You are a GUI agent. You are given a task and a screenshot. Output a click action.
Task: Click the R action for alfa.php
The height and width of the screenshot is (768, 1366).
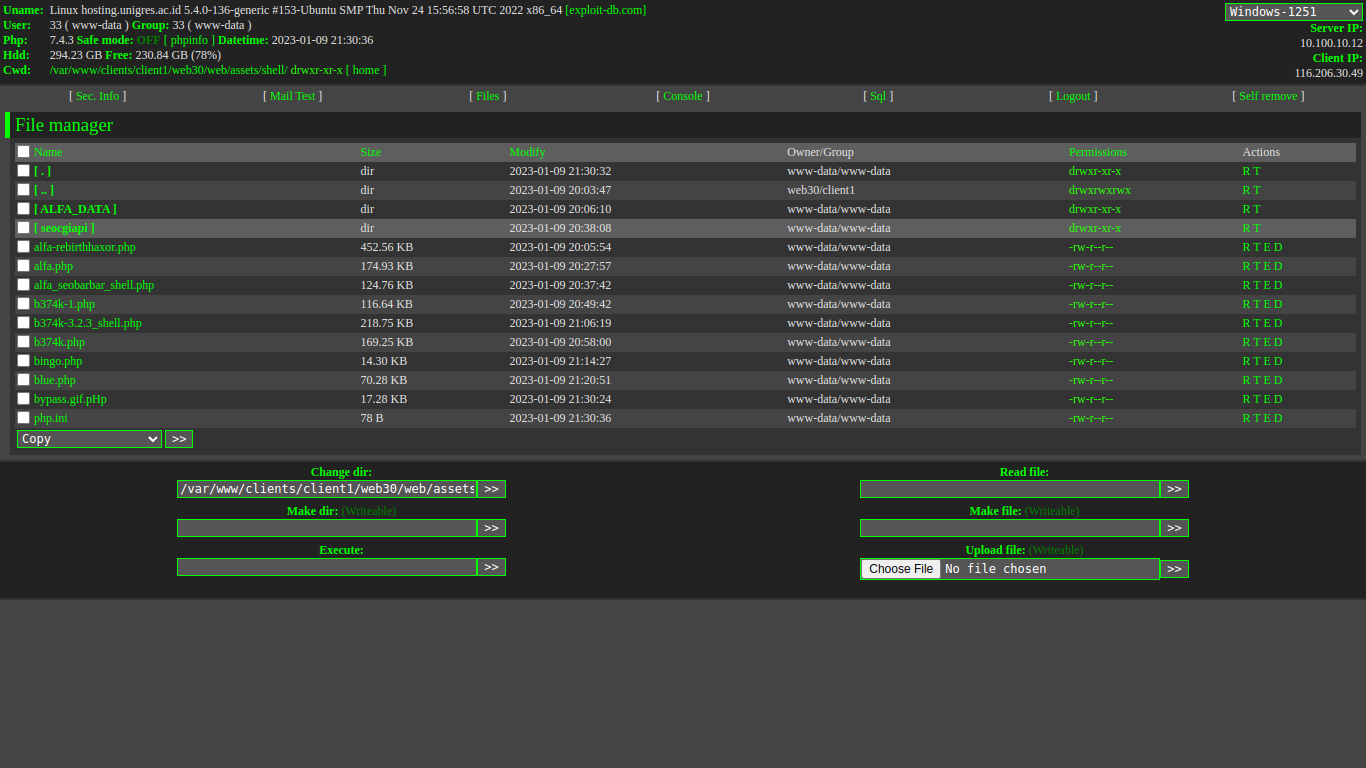pos(1246,266)
